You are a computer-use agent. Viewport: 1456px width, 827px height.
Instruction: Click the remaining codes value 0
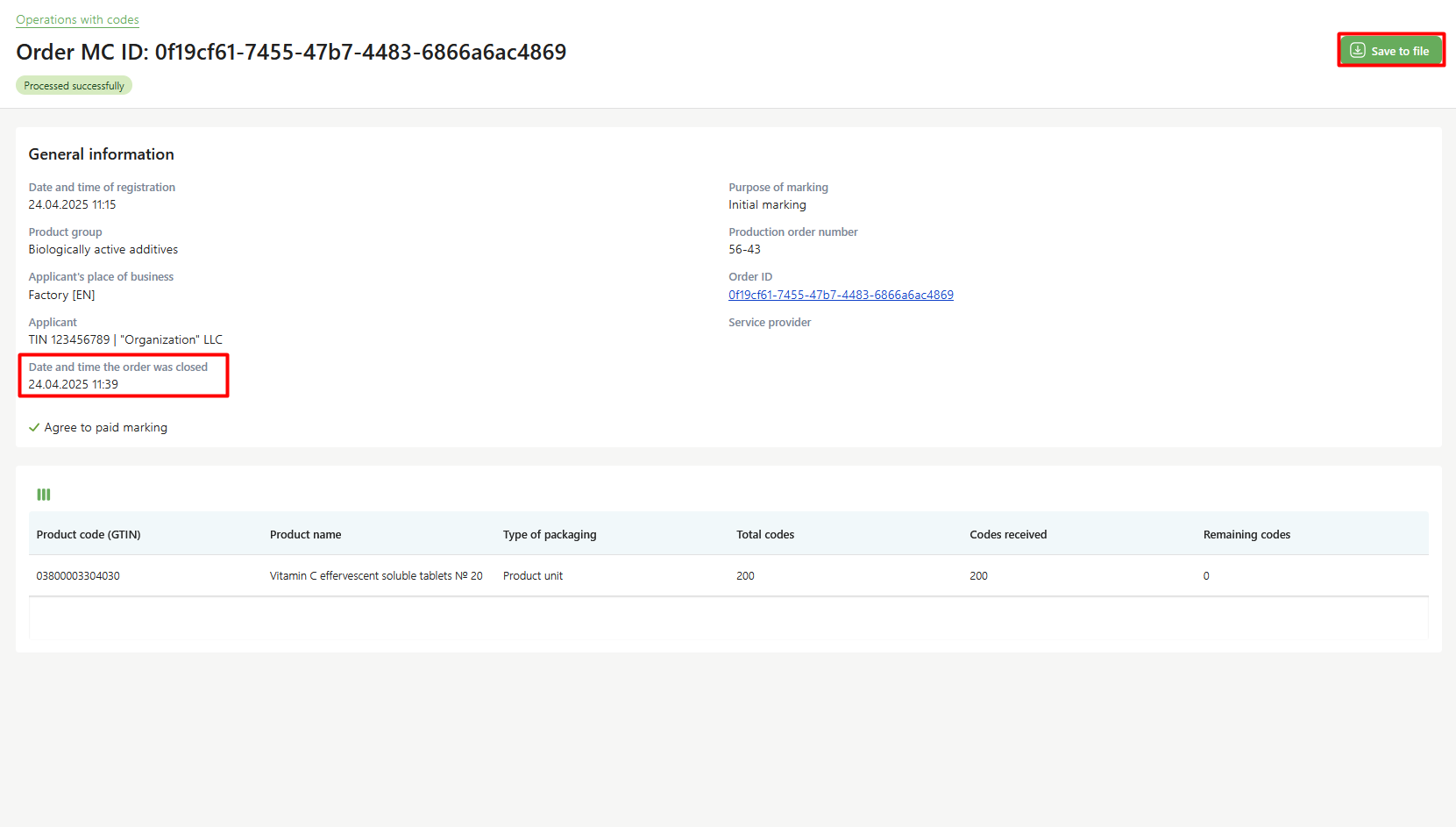click(1206, 576)
